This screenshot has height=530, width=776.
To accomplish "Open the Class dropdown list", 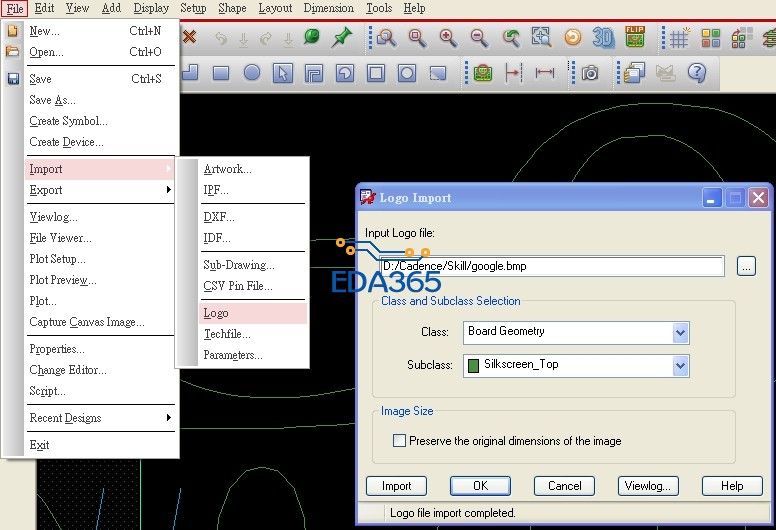I will point(681,332).
